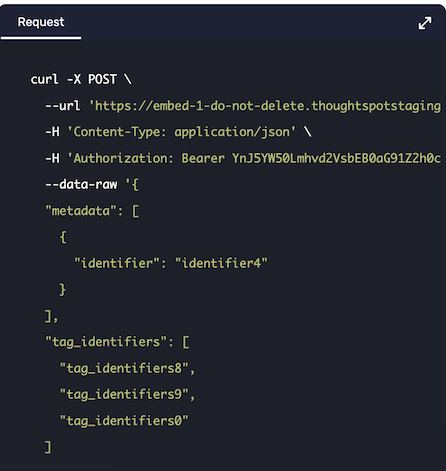Click the final ']' closing tag_identifiers
Screen dimensions: 446x471
click(x=48, y=447)
